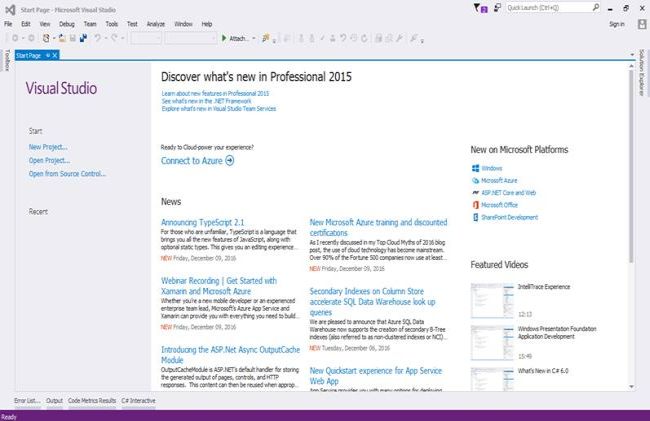Viewport: 650px width, 421px height.
Task: Expand the Toolbox side panel
Action: [x=7, y=60]
